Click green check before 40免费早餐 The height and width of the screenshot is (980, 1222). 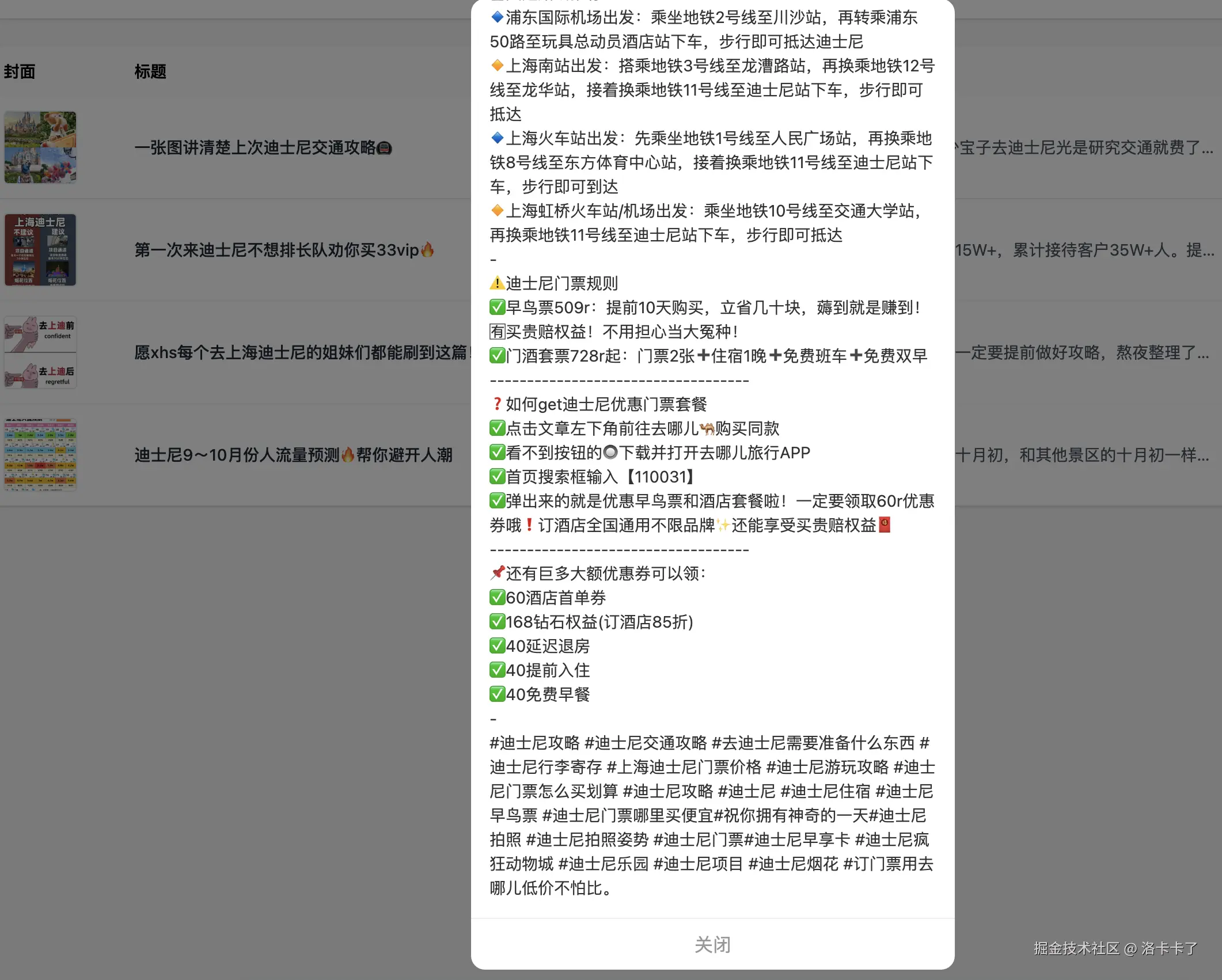[x=497, y=694]
